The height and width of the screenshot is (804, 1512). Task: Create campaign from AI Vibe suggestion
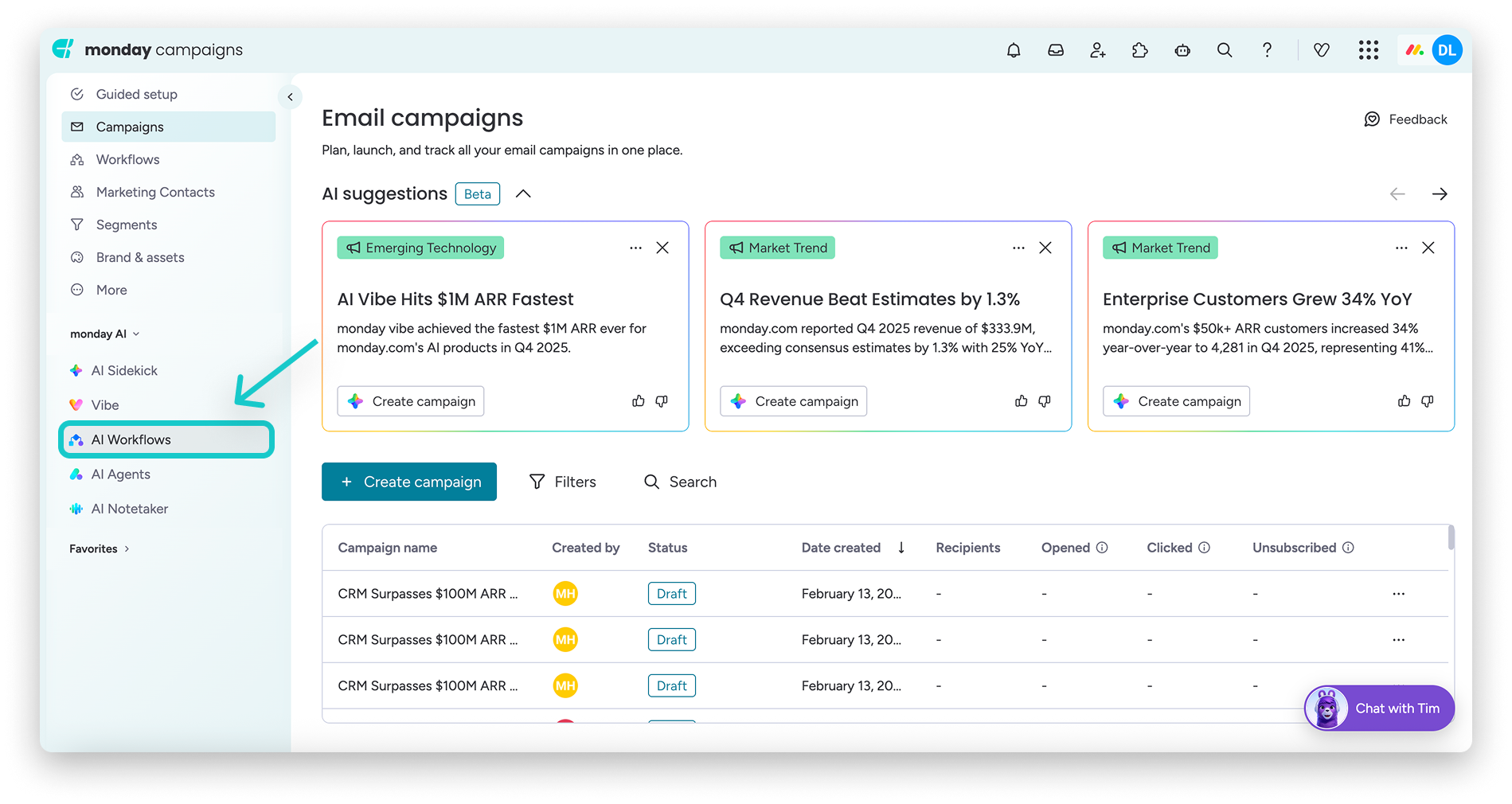[x=411, y=401]
